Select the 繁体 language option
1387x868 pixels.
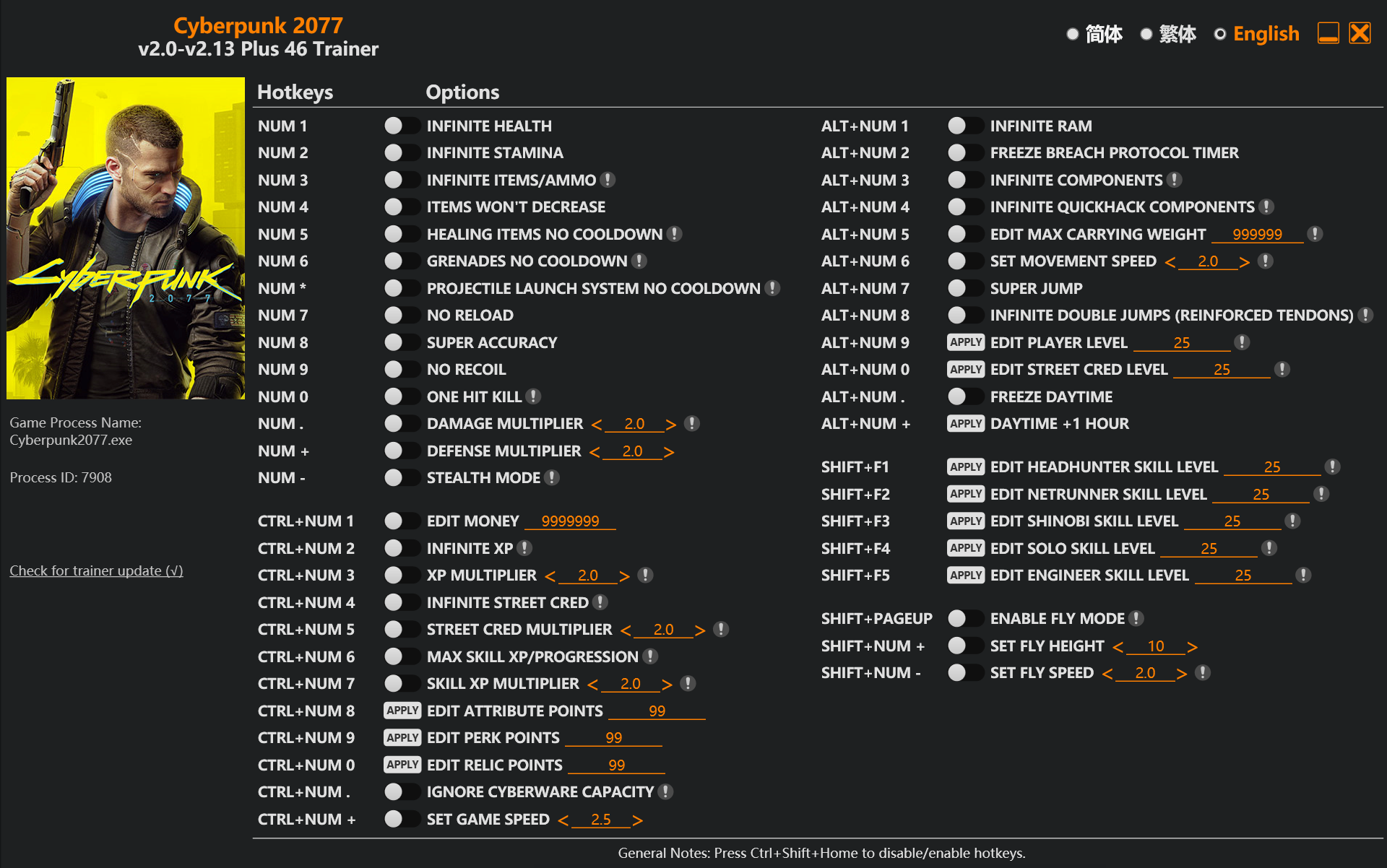point(1146,33)
